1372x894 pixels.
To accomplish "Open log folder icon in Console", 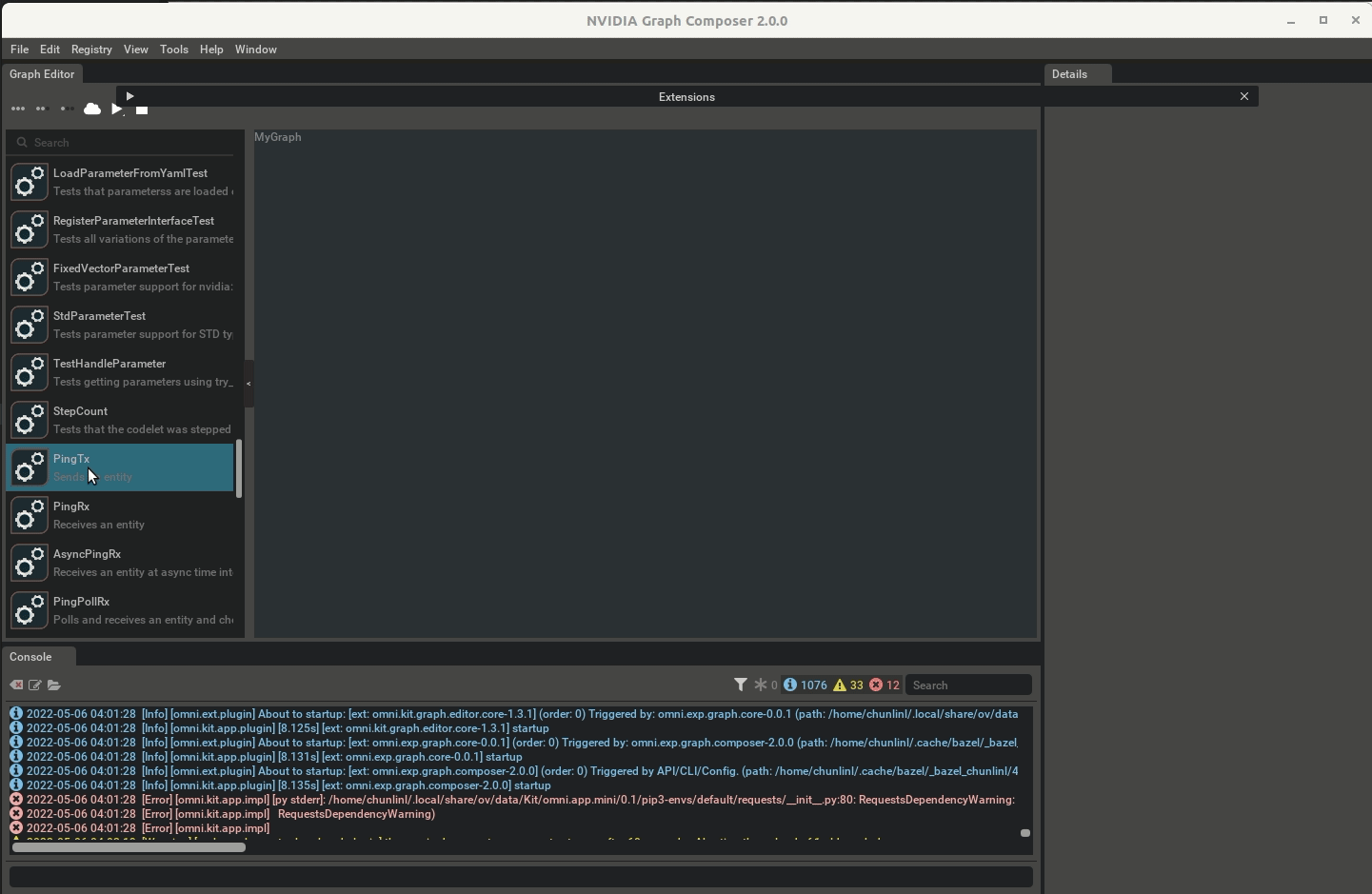I will tap(54, 685).
